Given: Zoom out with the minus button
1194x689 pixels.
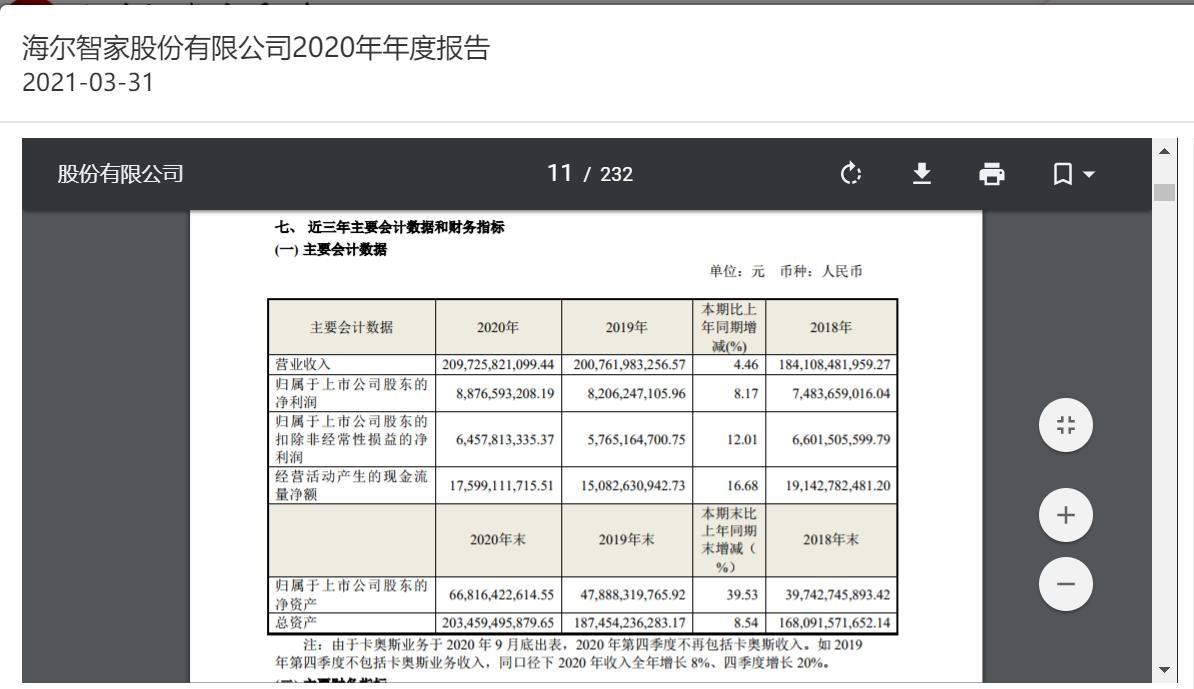Looking at the screenshot, I should pyautogui.click(x=1065, y=583).
